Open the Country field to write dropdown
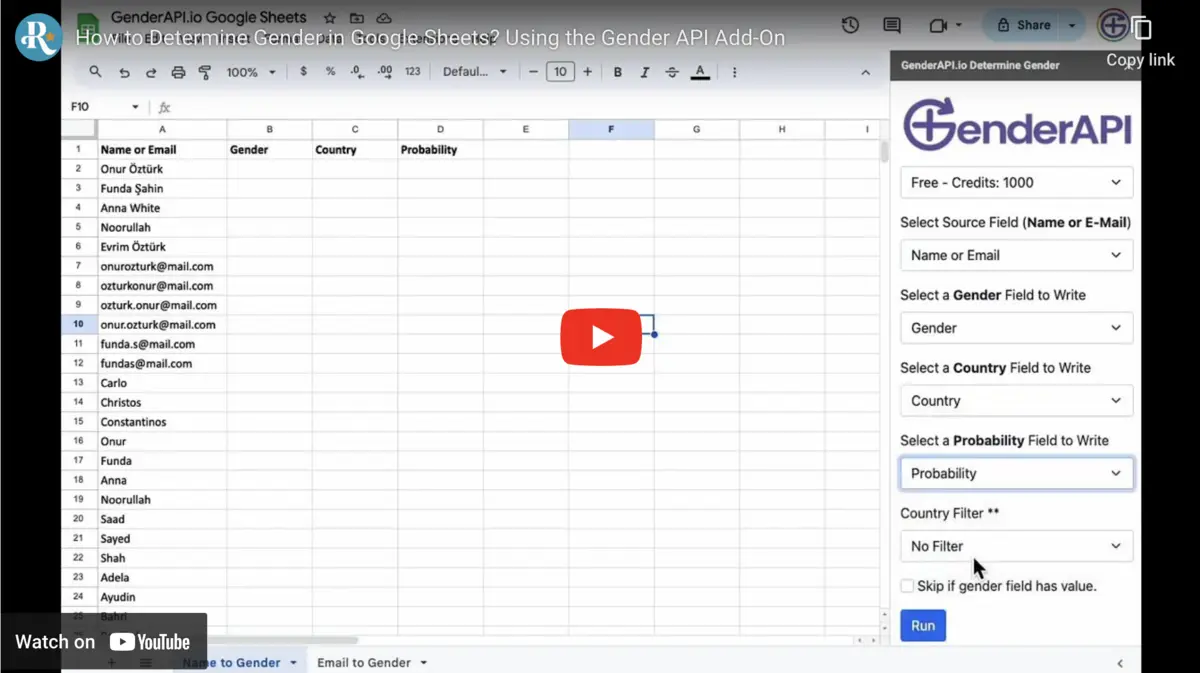The width and height of the screenshot is (1200, 673). click(x=1016, y=401)
